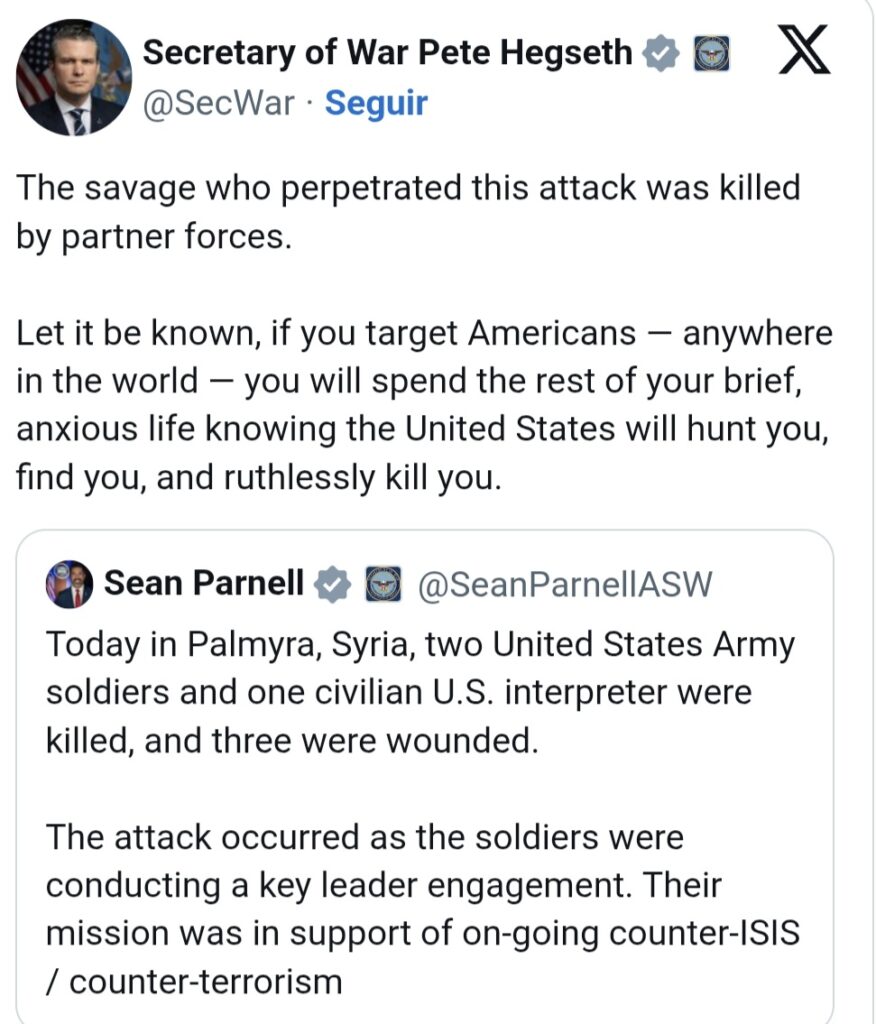Viewport: 876px width, 1024px height.
Task: Click the word 'Americans' in the main post
Action: 540,333
